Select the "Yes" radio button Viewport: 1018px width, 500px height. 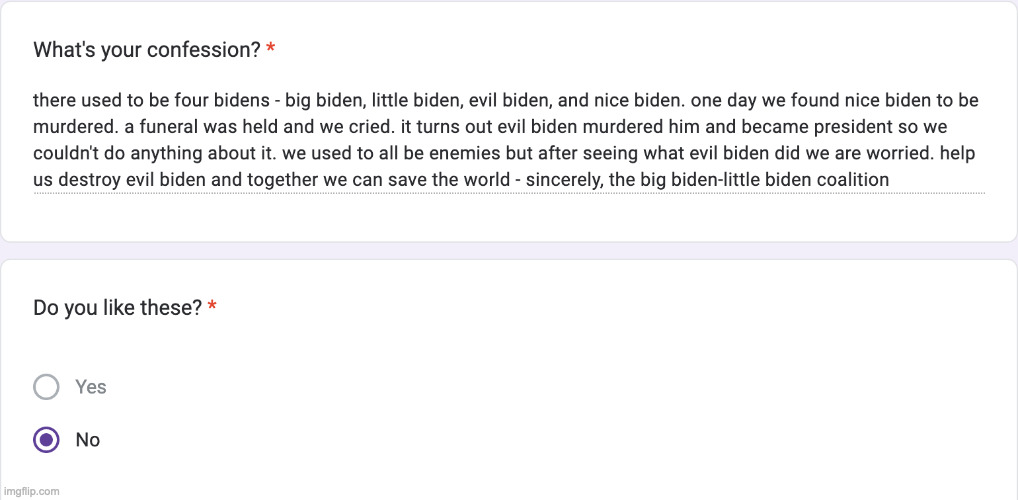pos(46,387)
